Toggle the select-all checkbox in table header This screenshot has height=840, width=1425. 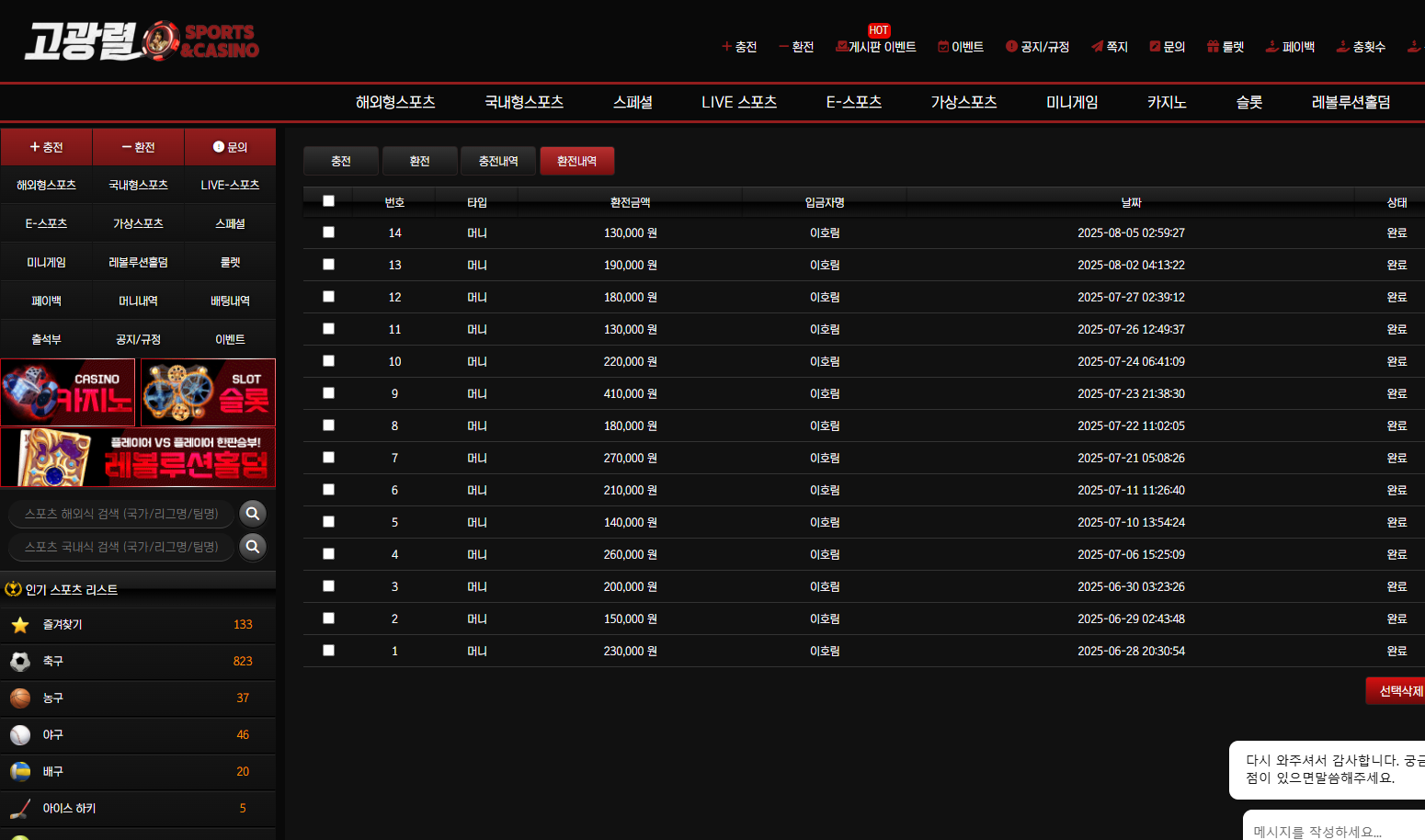click(328, 201)
